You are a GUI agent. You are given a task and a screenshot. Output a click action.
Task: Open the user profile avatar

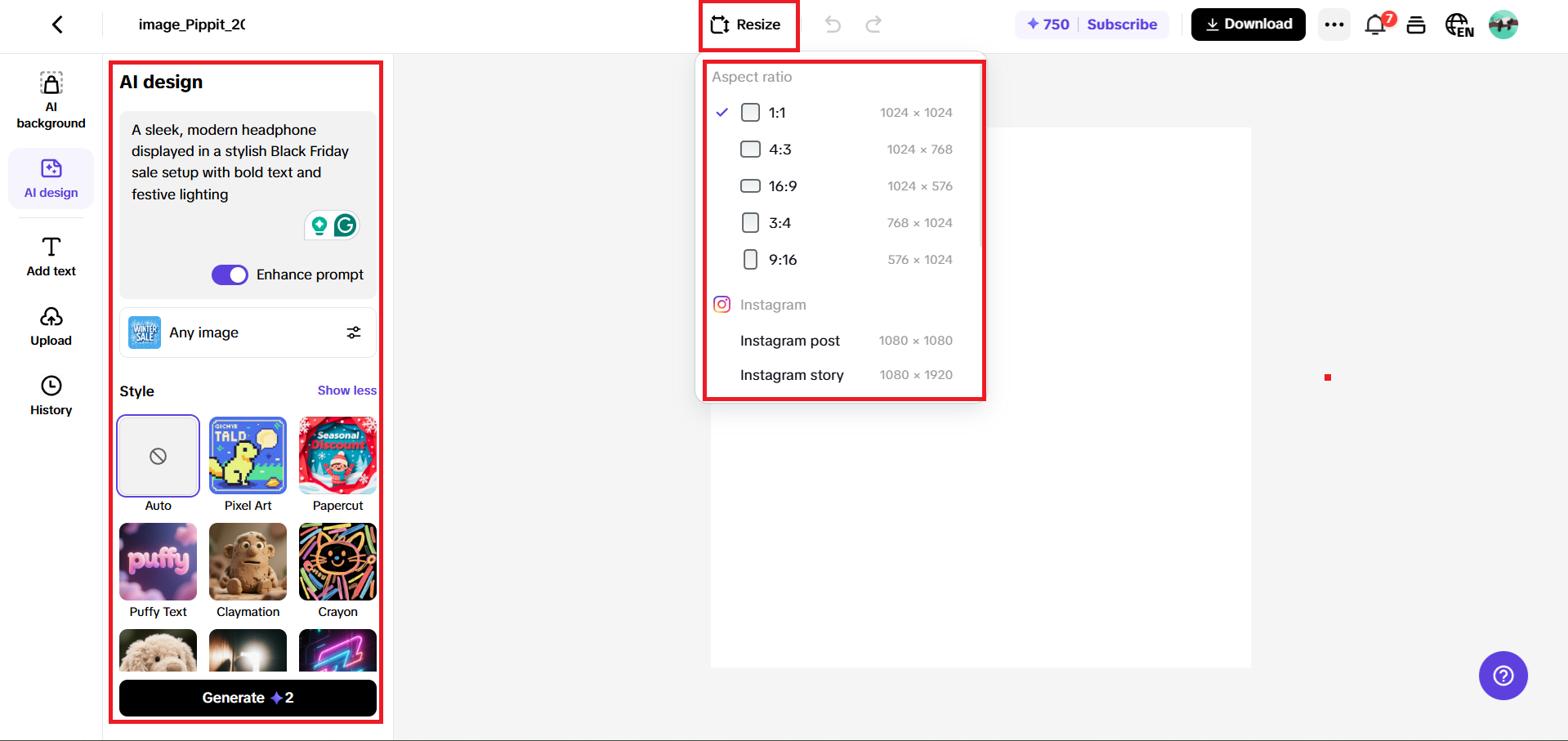click(1503, 25)
